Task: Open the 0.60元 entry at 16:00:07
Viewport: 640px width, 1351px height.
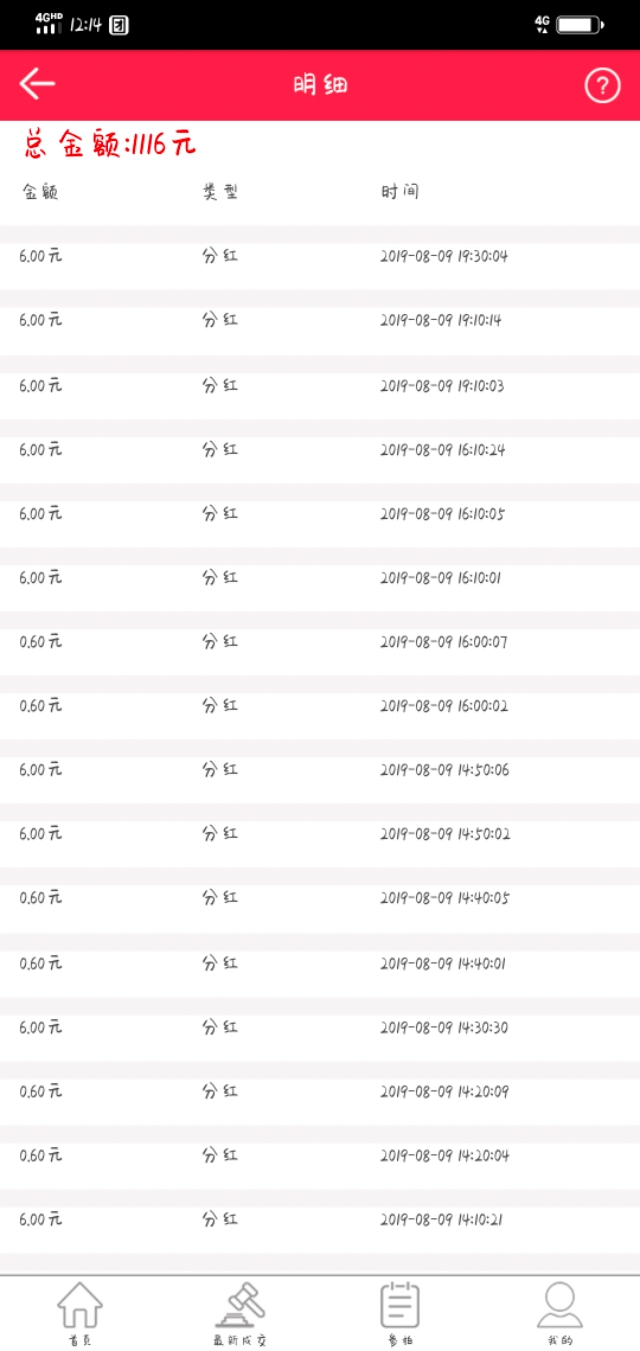Action: (x=320, y=642)
